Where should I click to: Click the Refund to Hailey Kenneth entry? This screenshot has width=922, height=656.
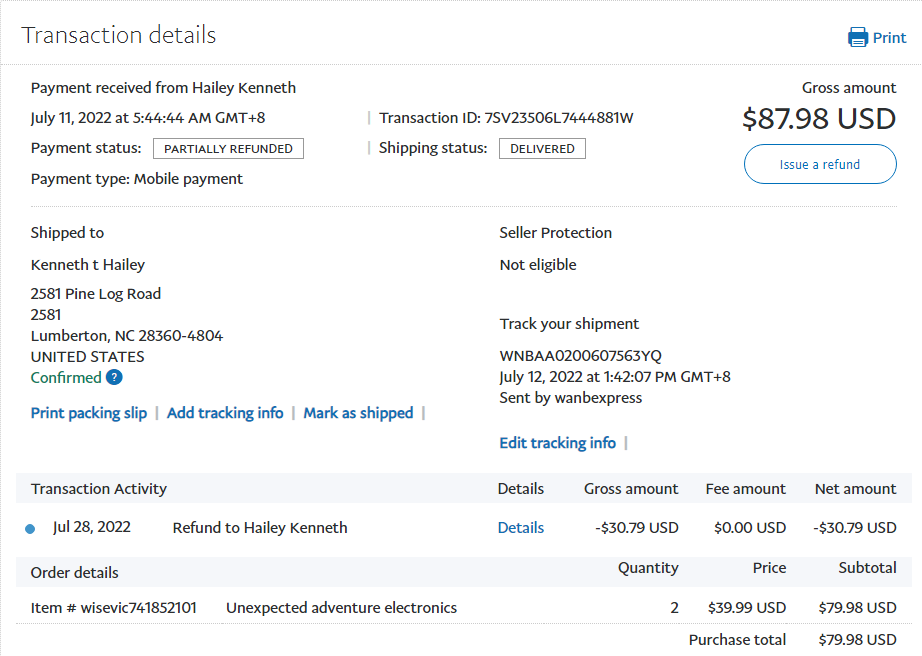tap(260, 528)
